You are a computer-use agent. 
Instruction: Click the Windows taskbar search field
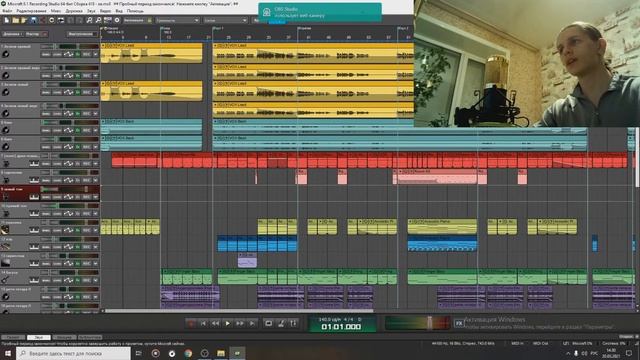(x=74, y=353)
